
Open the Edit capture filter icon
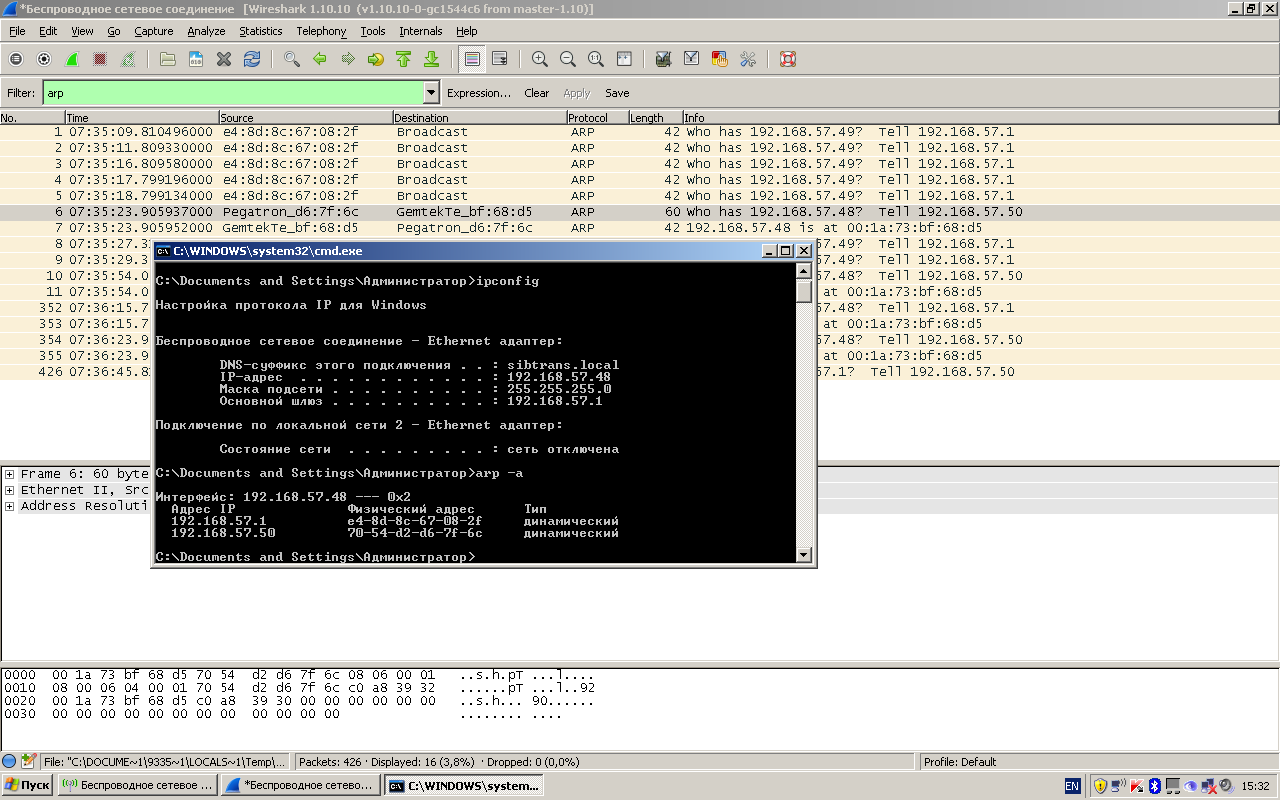point(662,59)
